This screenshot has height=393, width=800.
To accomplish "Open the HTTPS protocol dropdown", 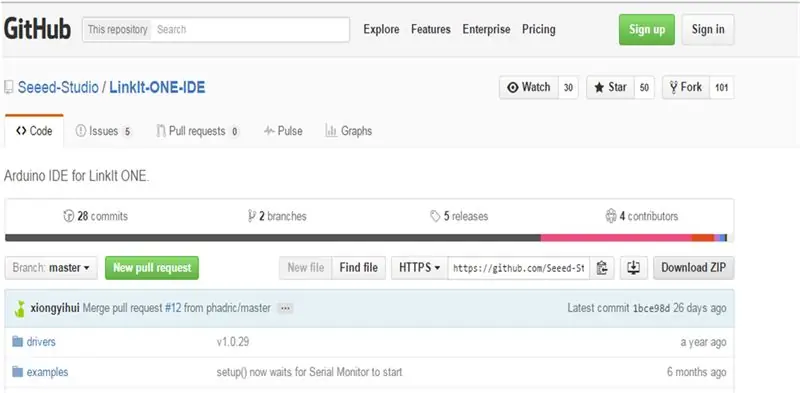I will 419,268.
